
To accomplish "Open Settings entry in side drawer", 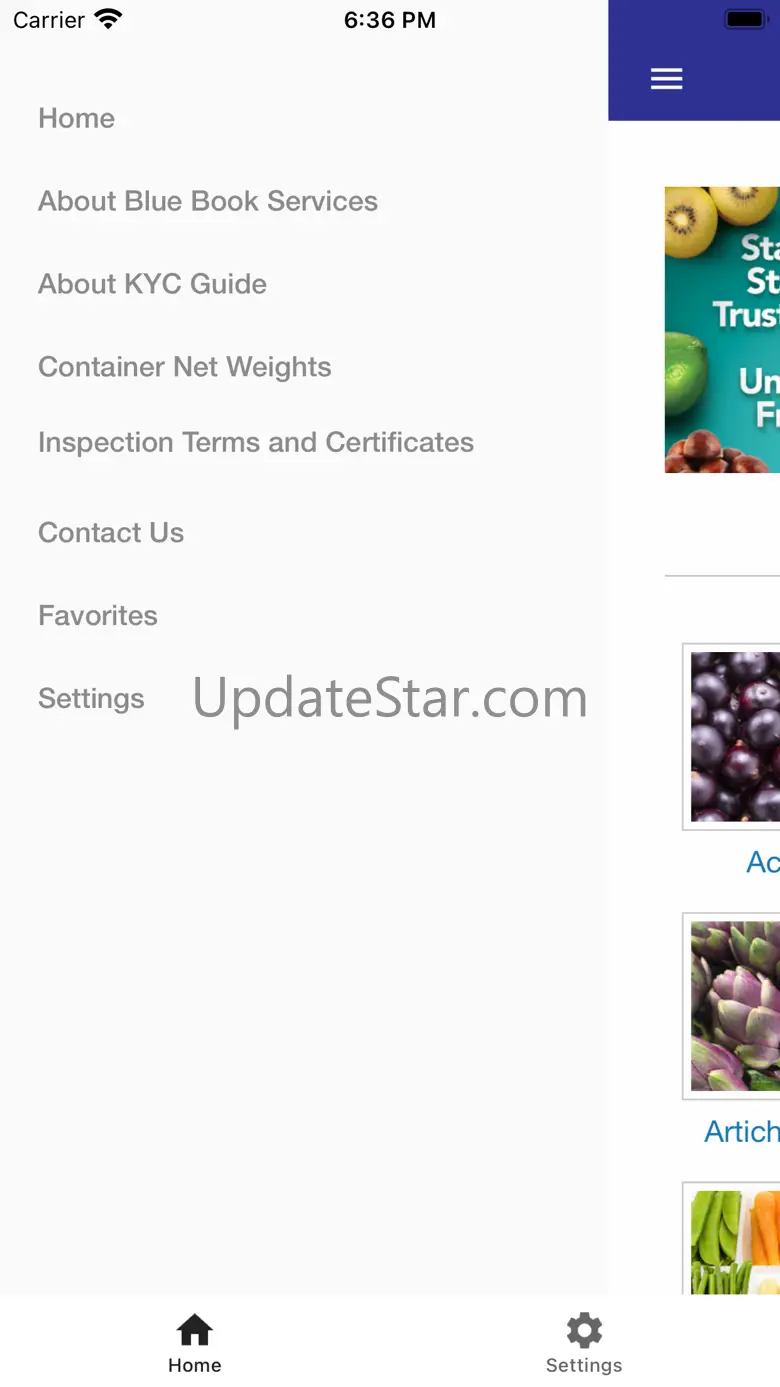I will 91,698.
